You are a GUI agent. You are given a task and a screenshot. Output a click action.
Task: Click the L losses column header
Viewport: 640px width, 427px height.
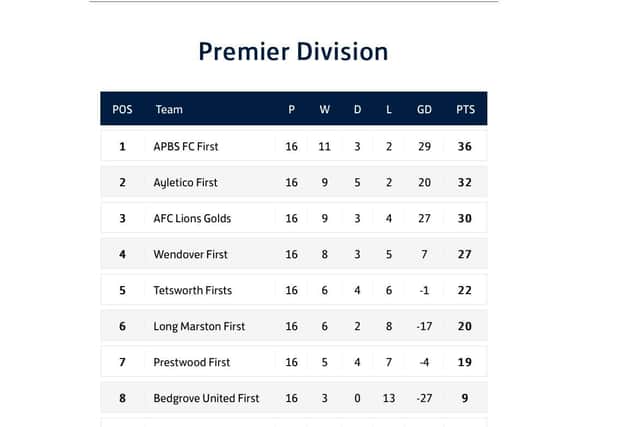click(x=389, y=109)
